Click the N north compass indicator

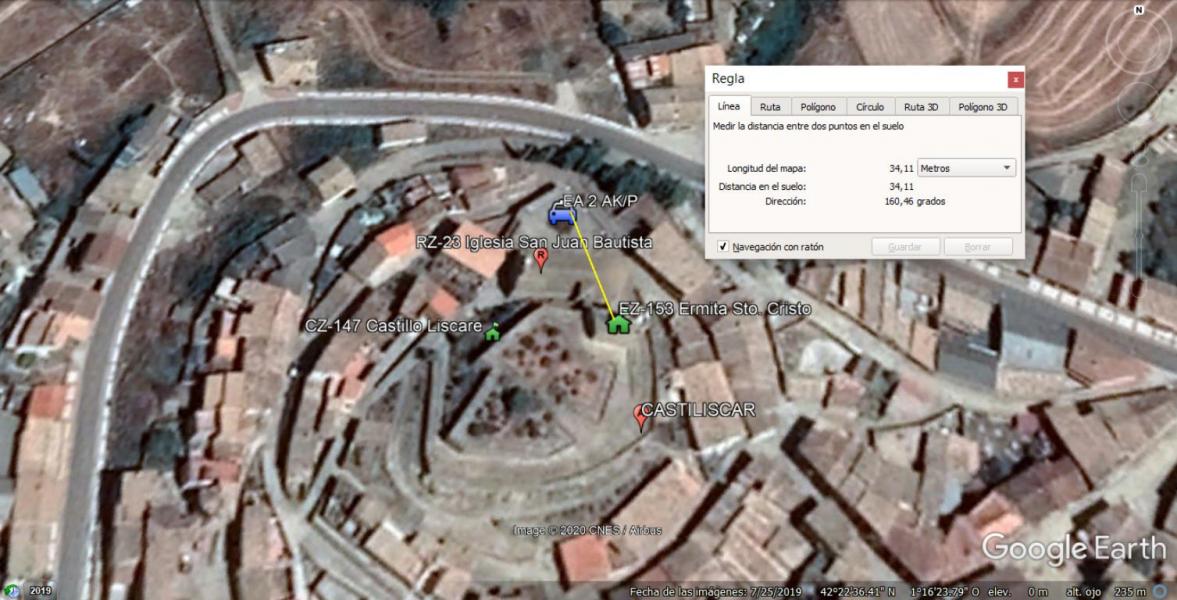[x=1139, y=11]
